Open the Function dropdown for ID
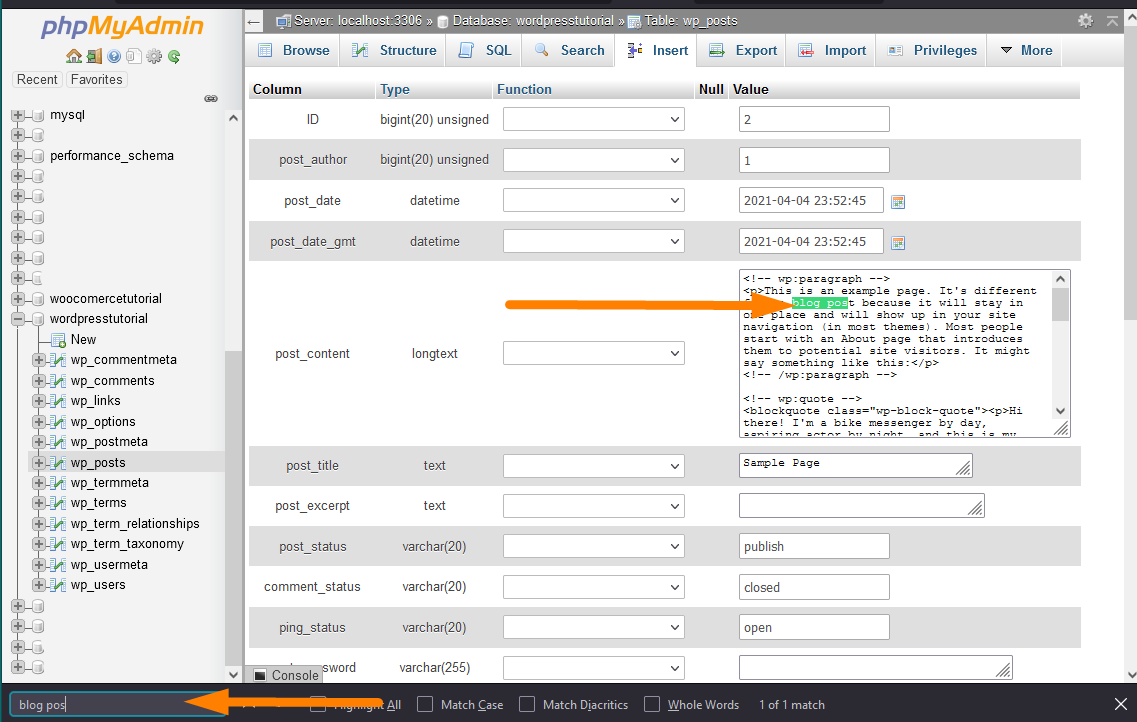This screenshot has width=1137, height=722. 594,120
